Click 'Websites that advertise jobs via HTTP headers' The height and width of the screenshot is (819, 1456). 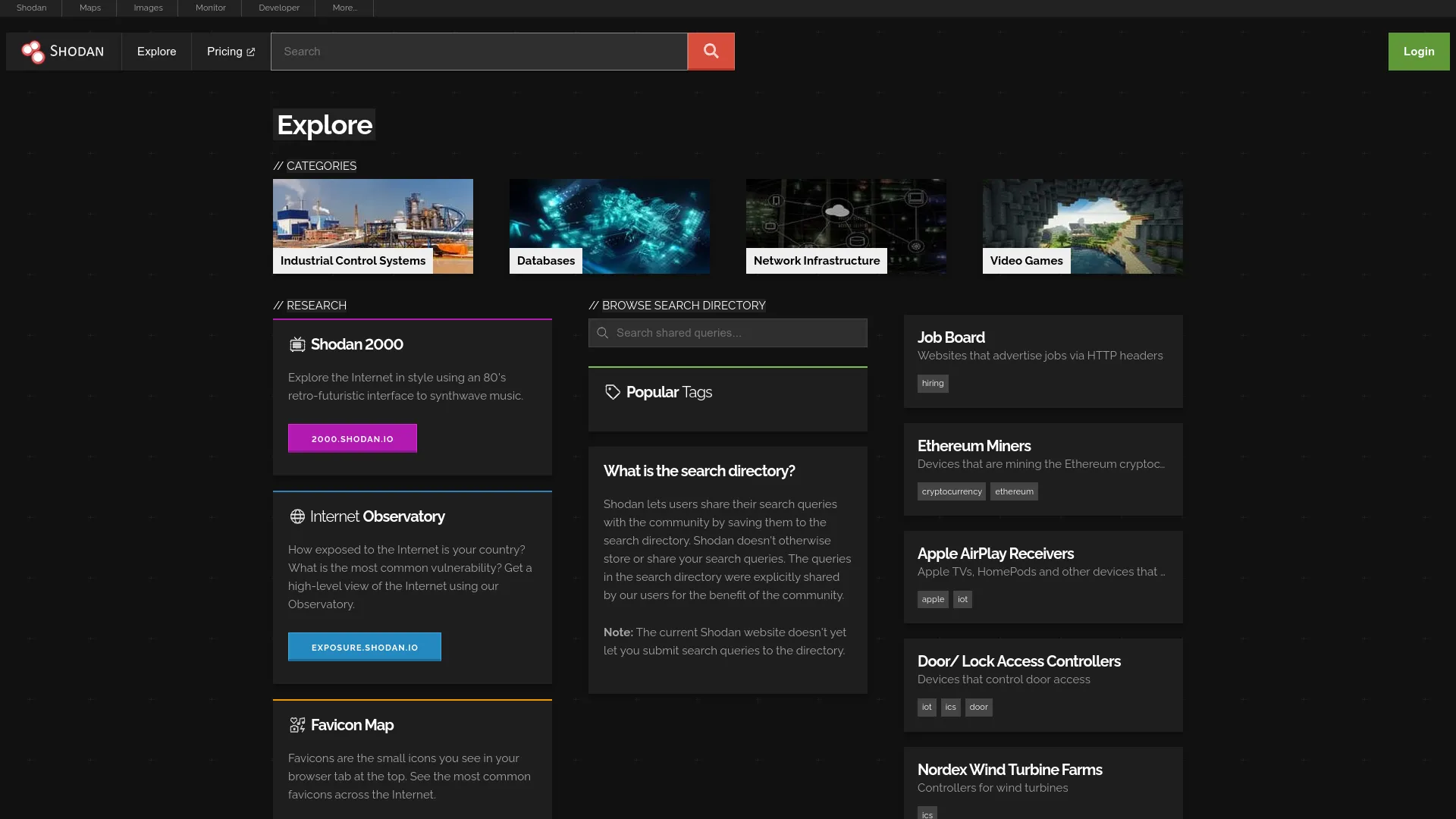pyautogui.click(x=1040, y=356)
